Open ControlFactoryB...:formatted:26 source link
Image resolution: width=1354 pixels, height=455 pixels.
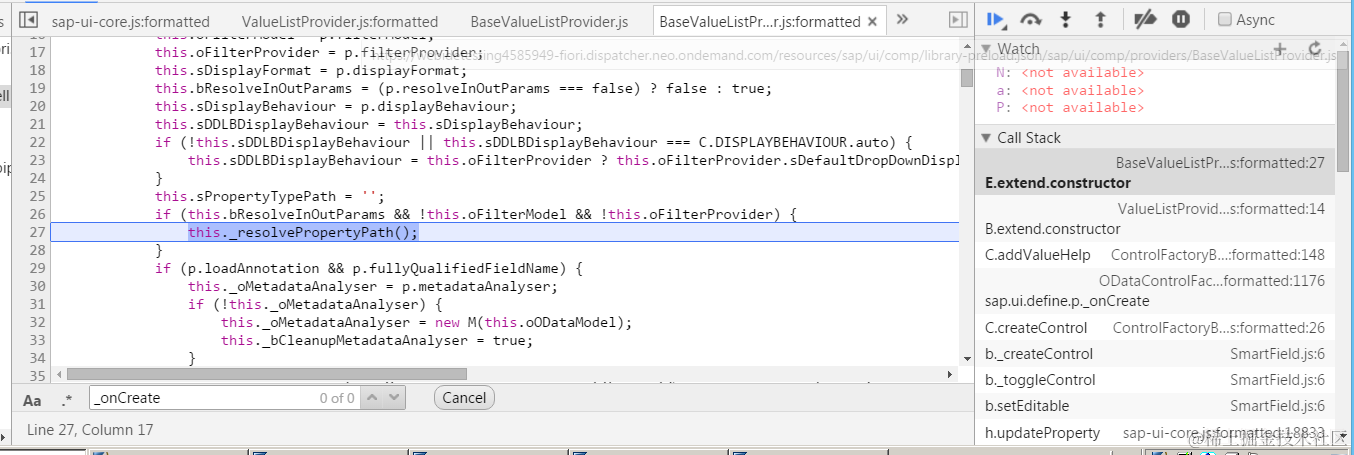(x=1219, y=328)
